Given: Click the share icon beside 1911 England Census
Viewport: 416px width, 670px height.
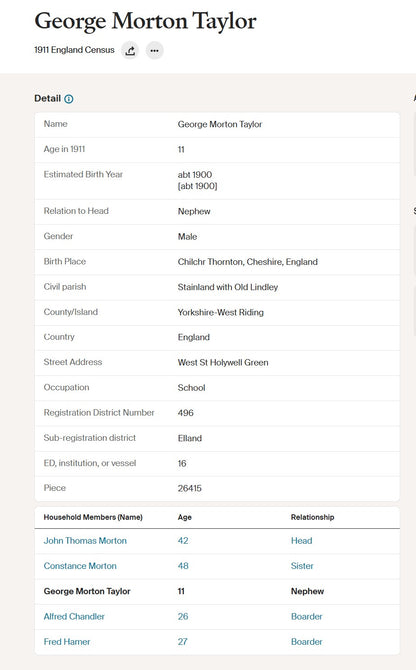Looking at the screenshot, I should (130, 50).
